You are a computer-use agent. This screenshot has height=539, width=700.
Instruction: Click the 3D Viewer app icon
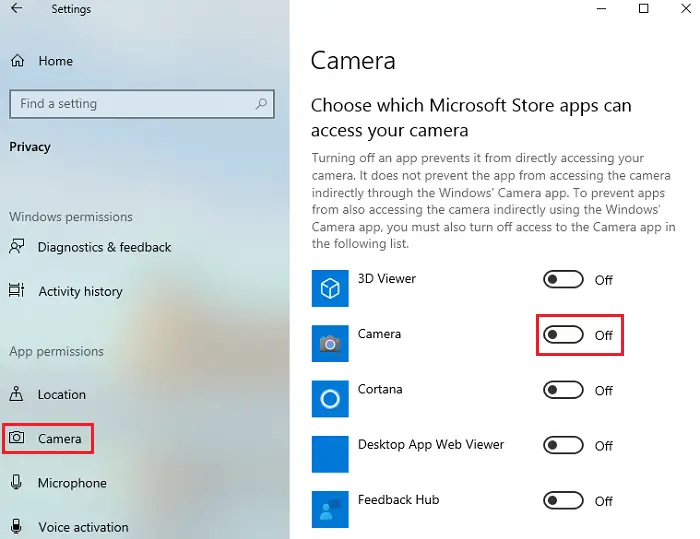[330, 288]
